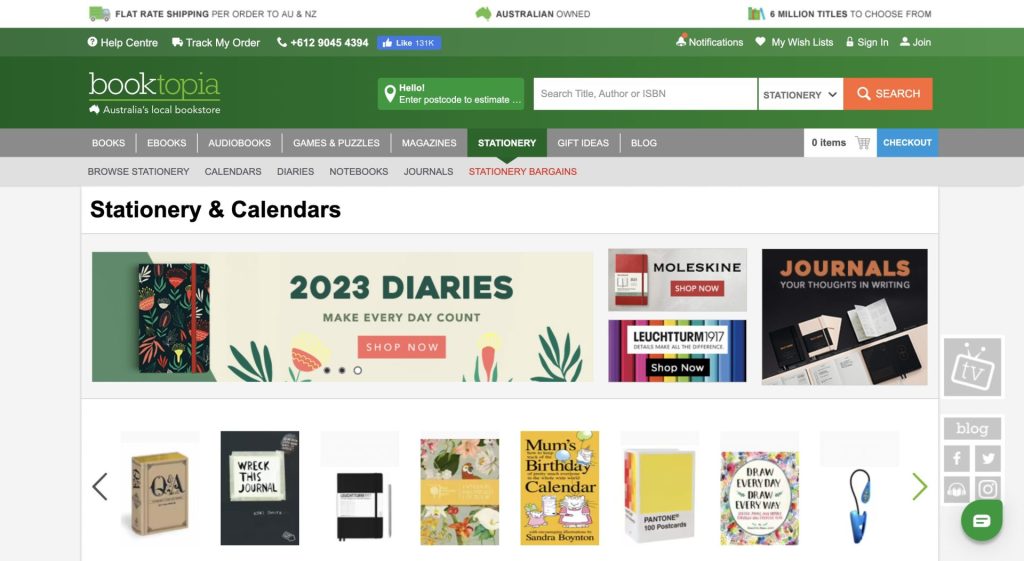Screen dimensions: 1024x561
Task: Show previous products with left arrow
Action: click(x=100, y=487)
